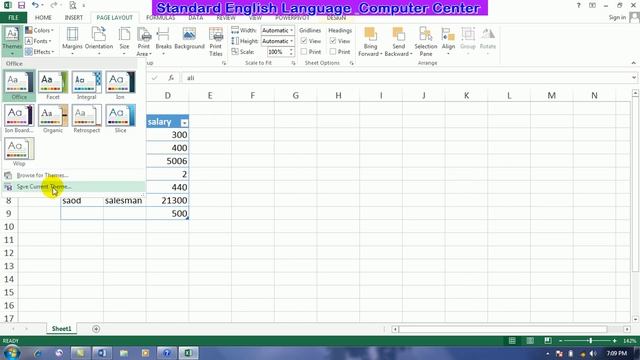Choose Save Current Theme option
This screenshot has height=360, width=640.
coord(73,187)
